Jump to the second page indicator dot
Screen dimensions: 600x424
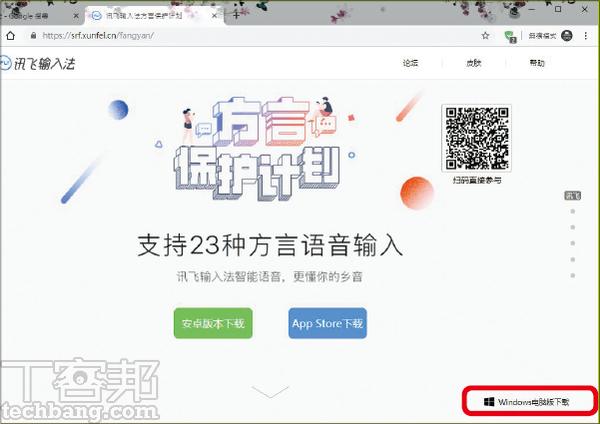[572, 211]
